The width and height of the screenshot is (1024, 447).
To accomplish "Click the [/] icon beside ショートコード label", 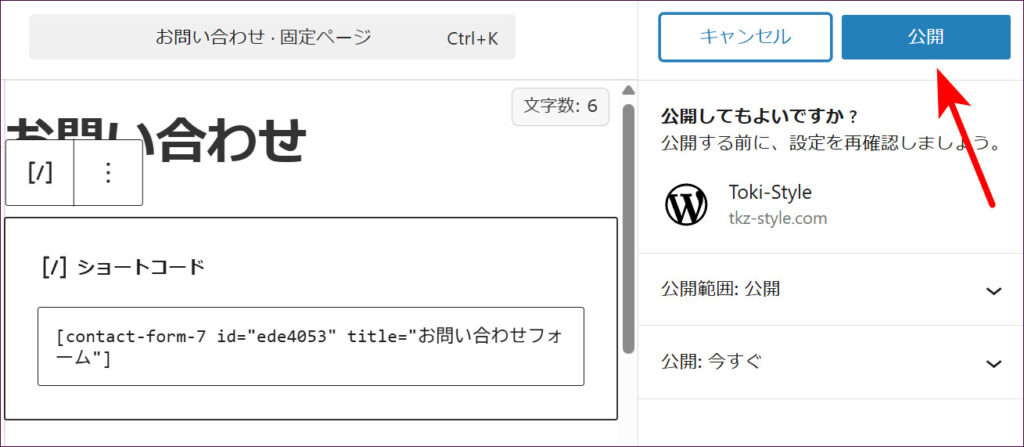I will 54,267.
